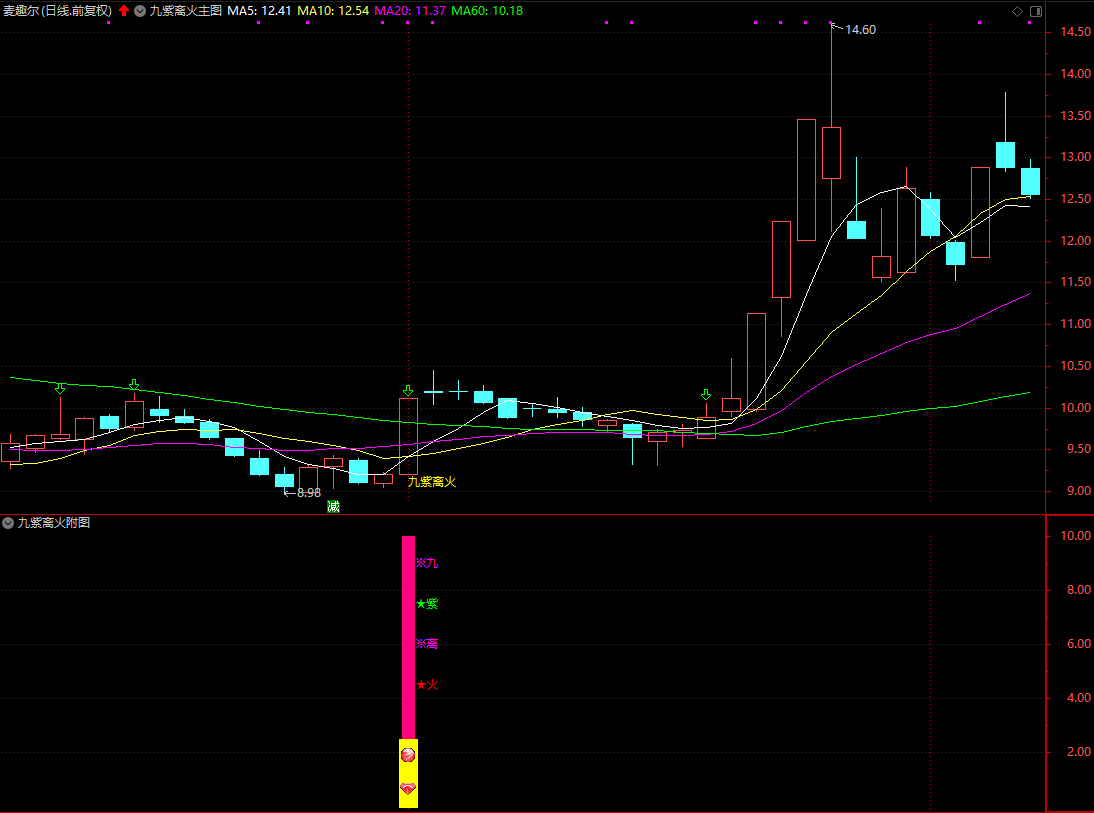This screenshot has width=1094, height=813.
Task: Select the stock title 麦趣尔(日线.前复权)
Action: (x=57, y=11)
